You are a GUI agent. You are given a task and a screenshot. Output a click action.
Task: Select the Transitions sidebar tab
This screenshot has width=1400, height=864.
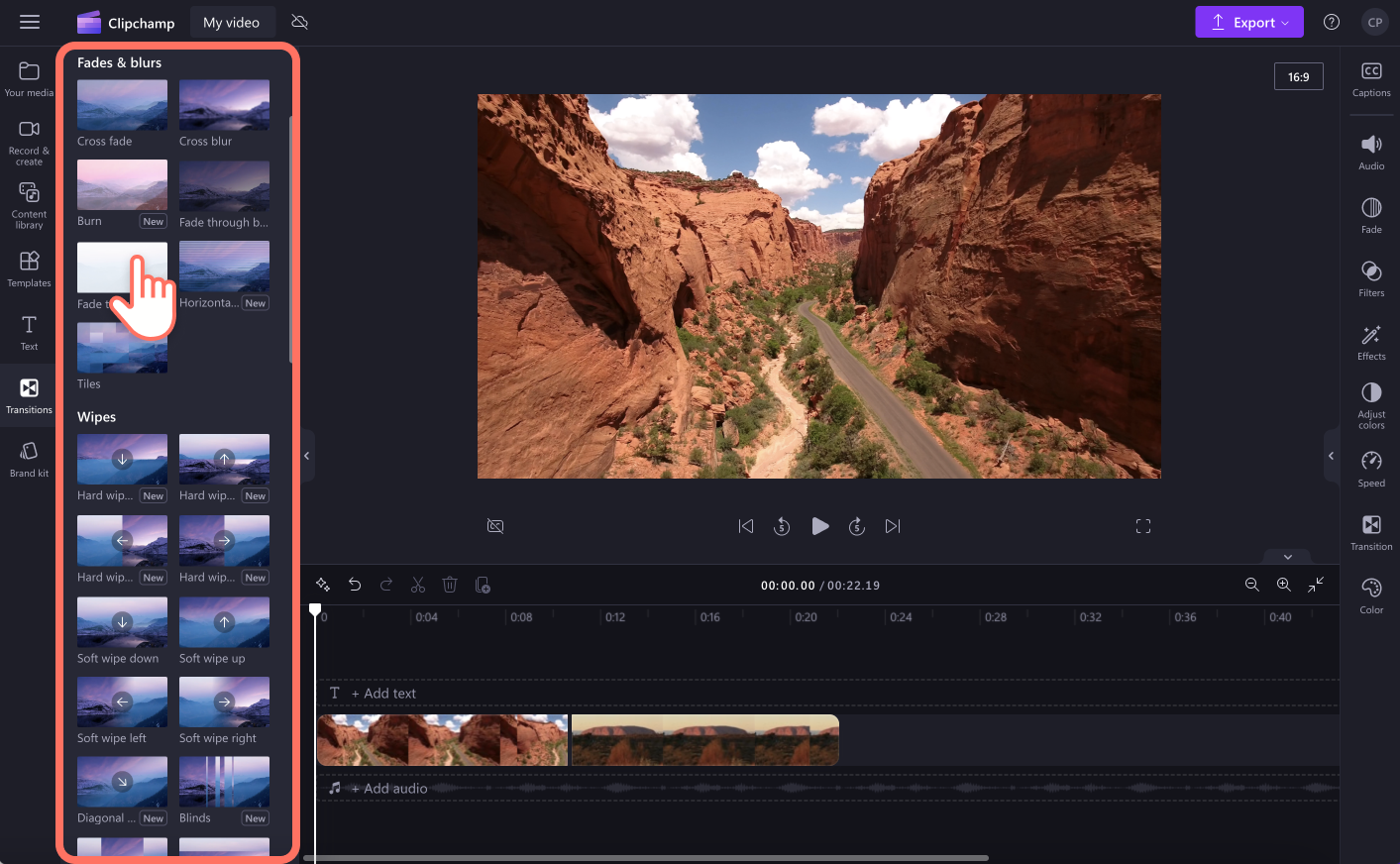[x=29, y=396]
